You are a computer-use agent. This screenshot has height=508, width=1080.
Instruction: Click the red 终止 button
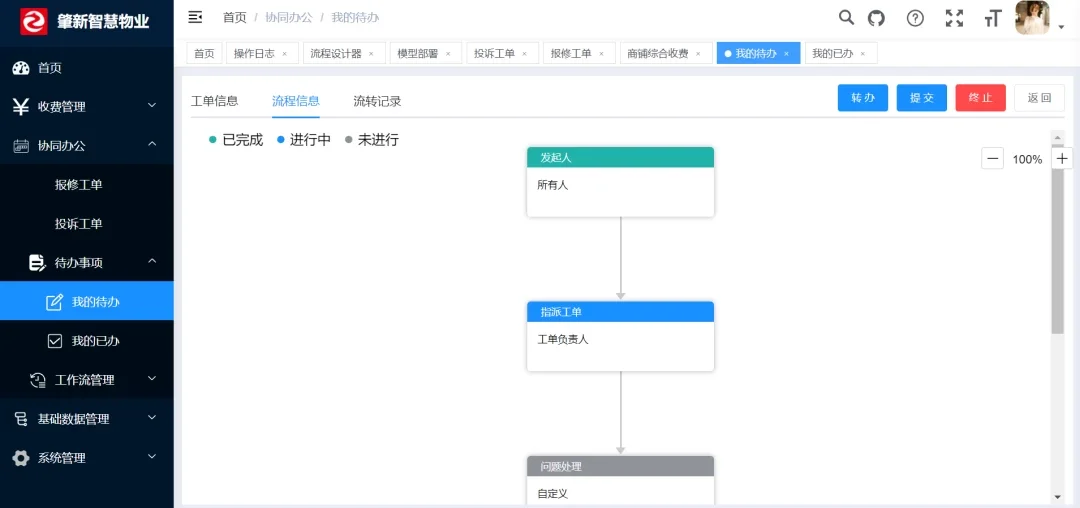pyautogui.click(x=981, y=98)
